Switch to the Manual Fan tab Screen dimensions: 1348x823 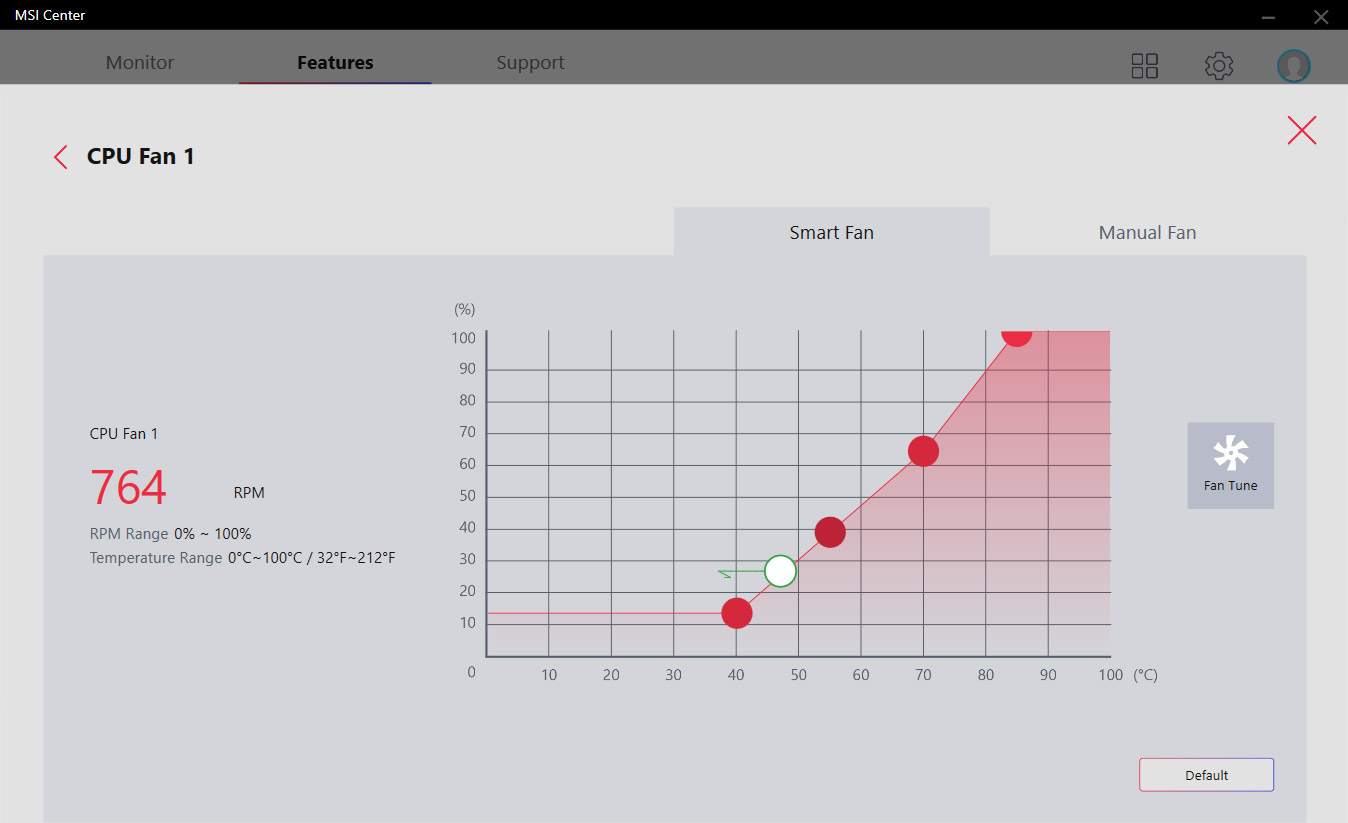(x=1147, y=232)
